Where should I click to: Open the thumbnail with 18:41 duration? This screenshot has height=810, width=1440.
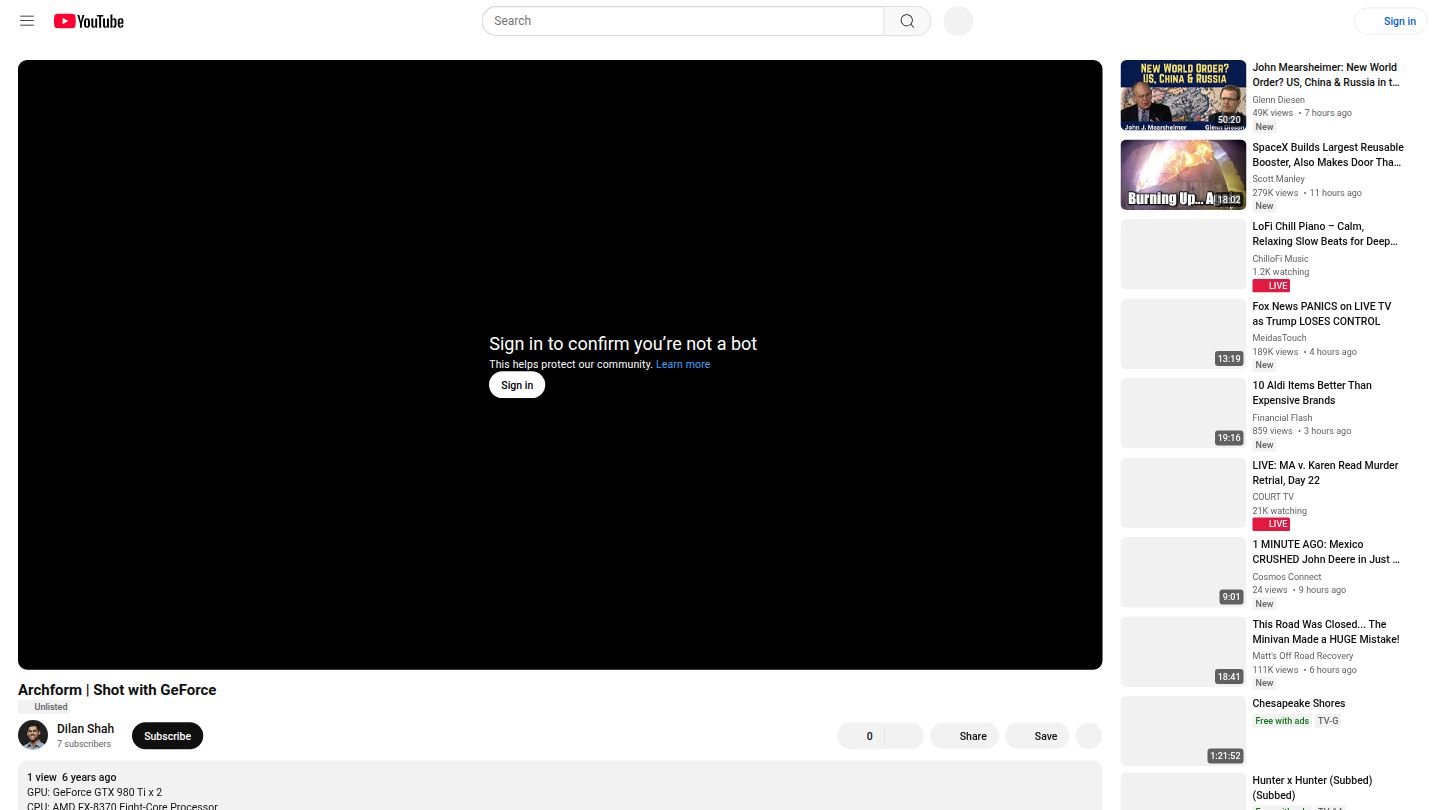point(1183,652)
